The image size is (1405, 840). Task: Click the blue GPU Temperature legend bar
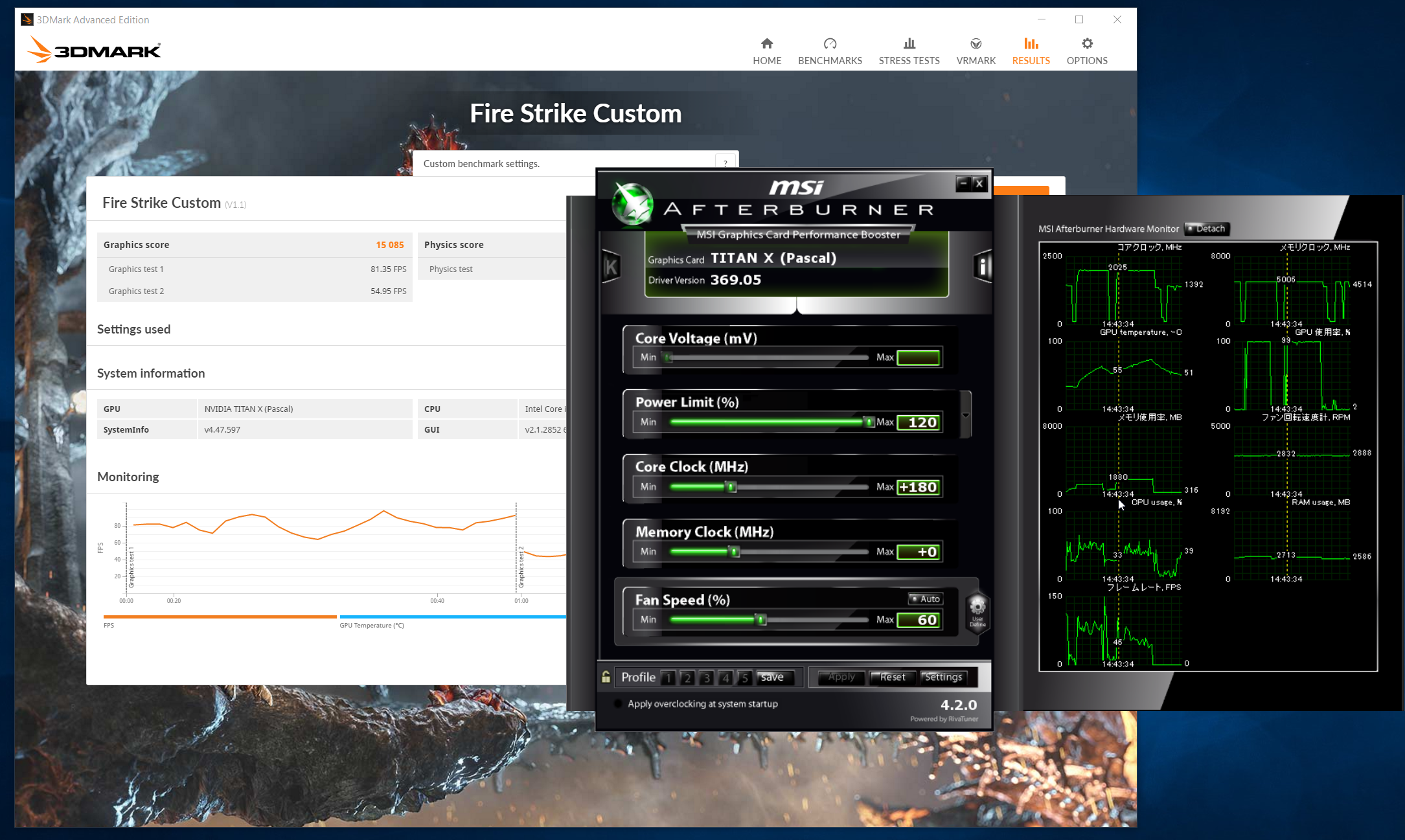coord(453,617)
